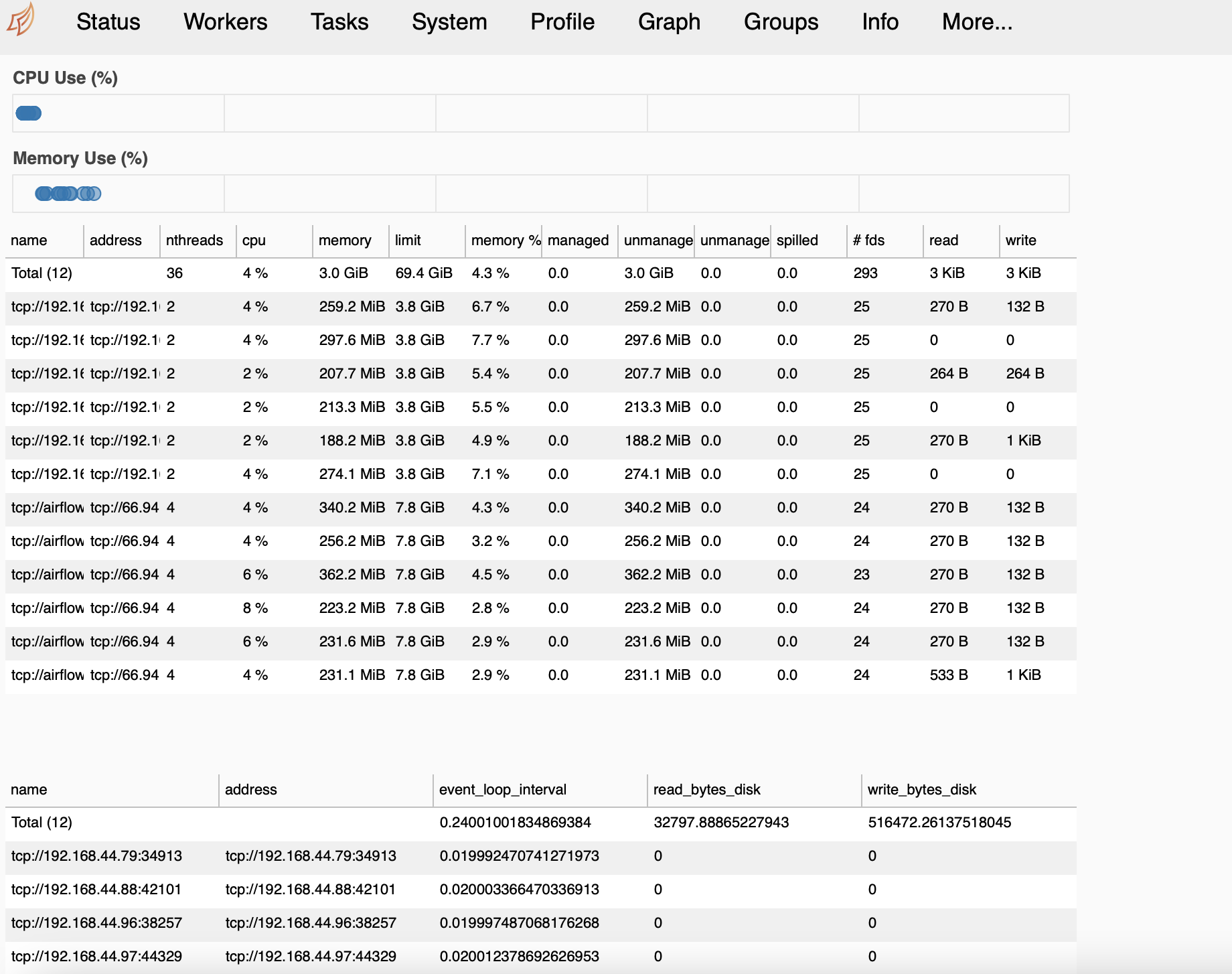Open the Status page
1232x974 pixels.
108,22
